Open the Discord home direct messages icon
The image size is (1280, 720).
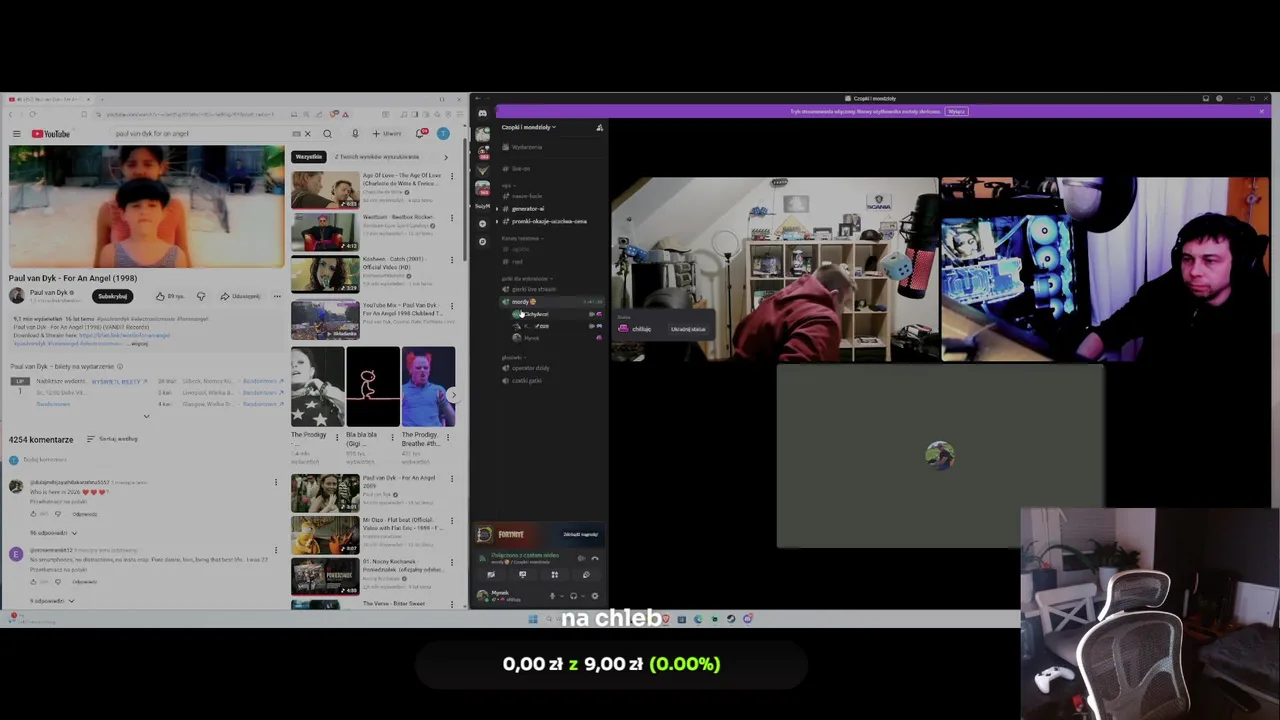click(x=482, y=114)
